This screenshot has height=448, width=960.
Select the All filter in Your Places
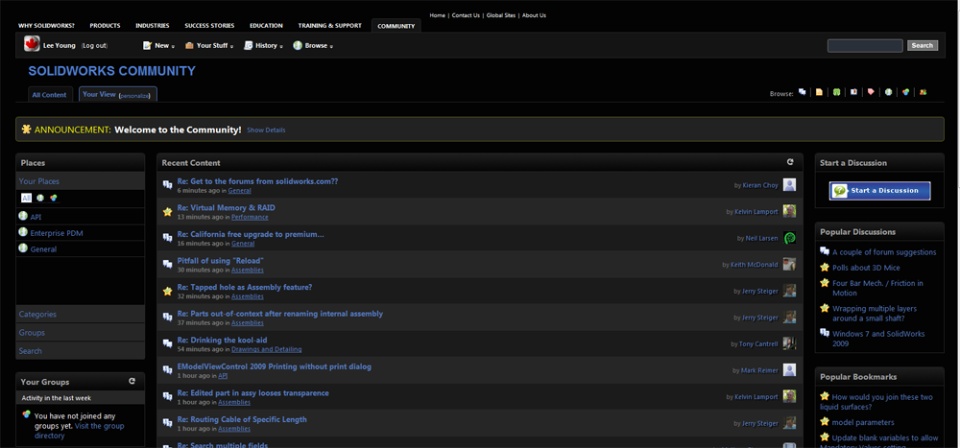click(26, 198)
